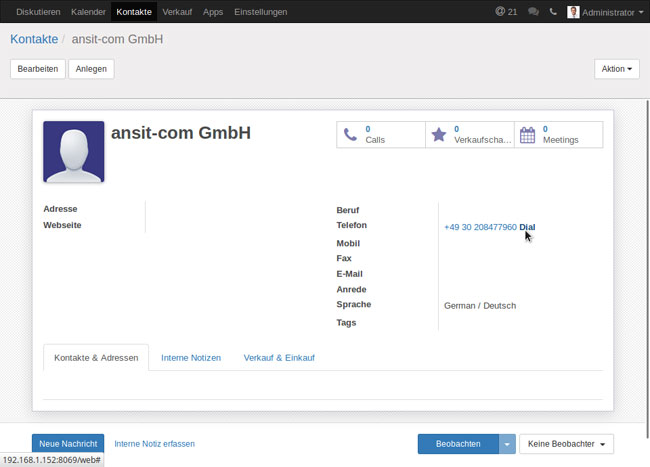Click the phone number +49 30 208477960

coord(480,227)
